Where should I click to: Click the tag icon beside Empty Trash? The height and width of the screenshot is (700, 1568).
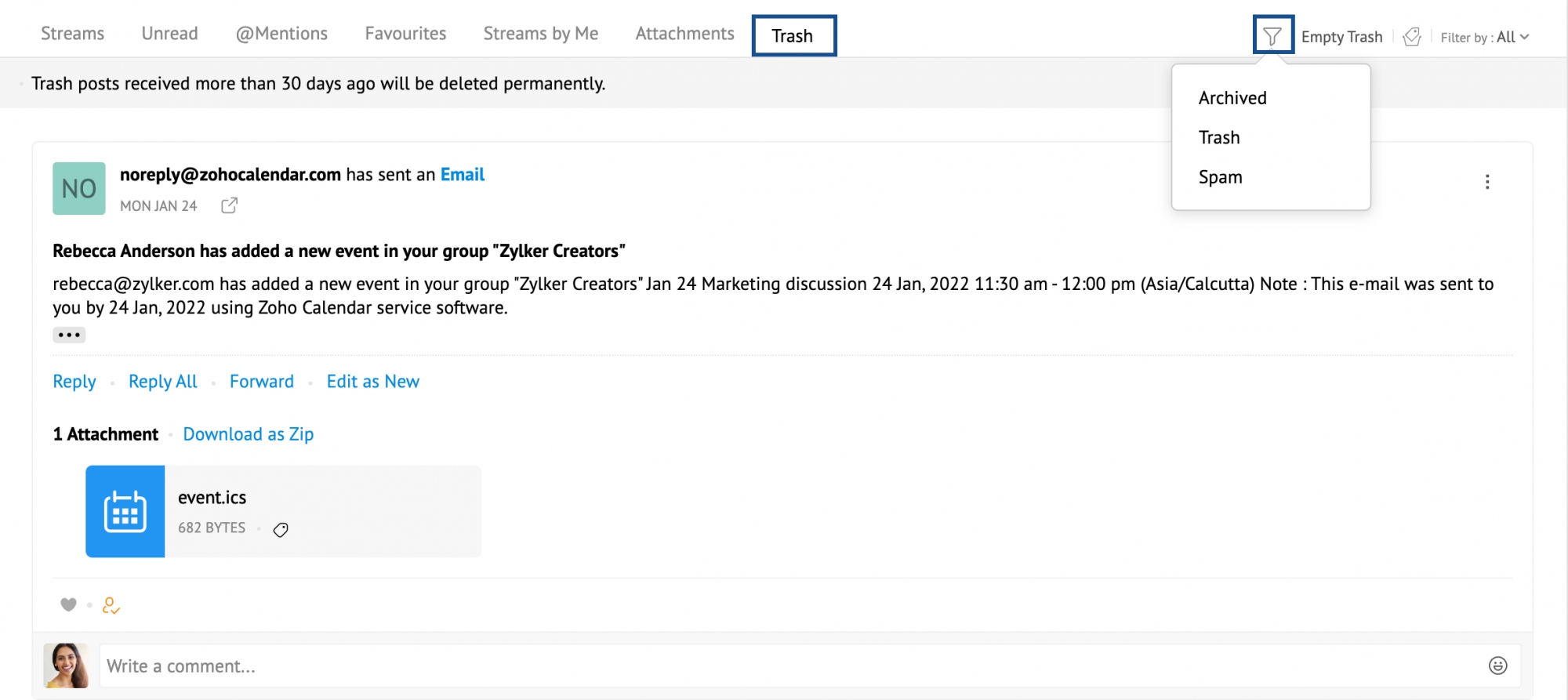pos(1412,37)
